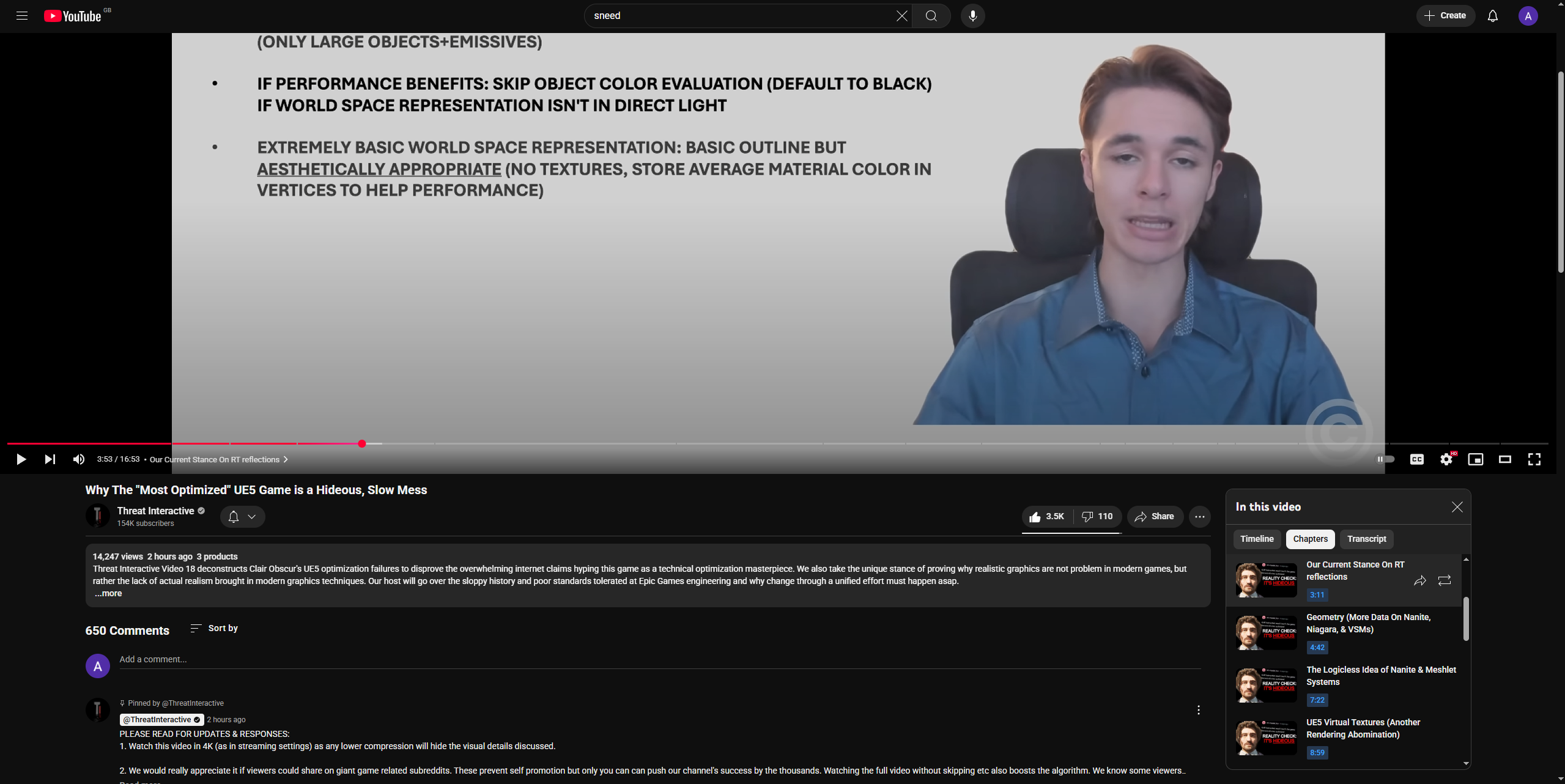The width and height of the screenshot is (1565, 784).
Task: Open pinned comment options menu
Action: (1198, 710)
